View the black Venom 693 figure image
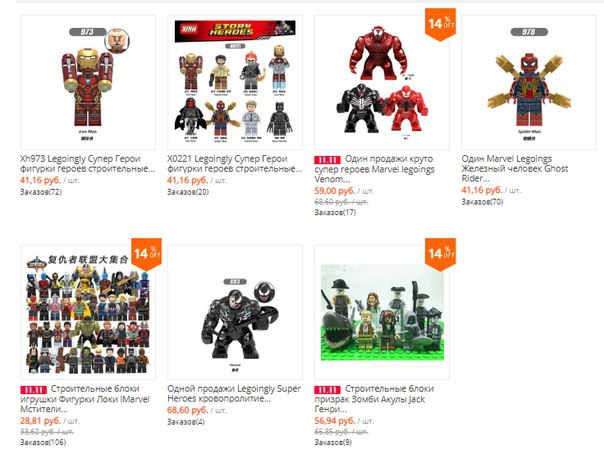This screenshot has height=459, width=604. pyautogui.click(x=235, y=312)
